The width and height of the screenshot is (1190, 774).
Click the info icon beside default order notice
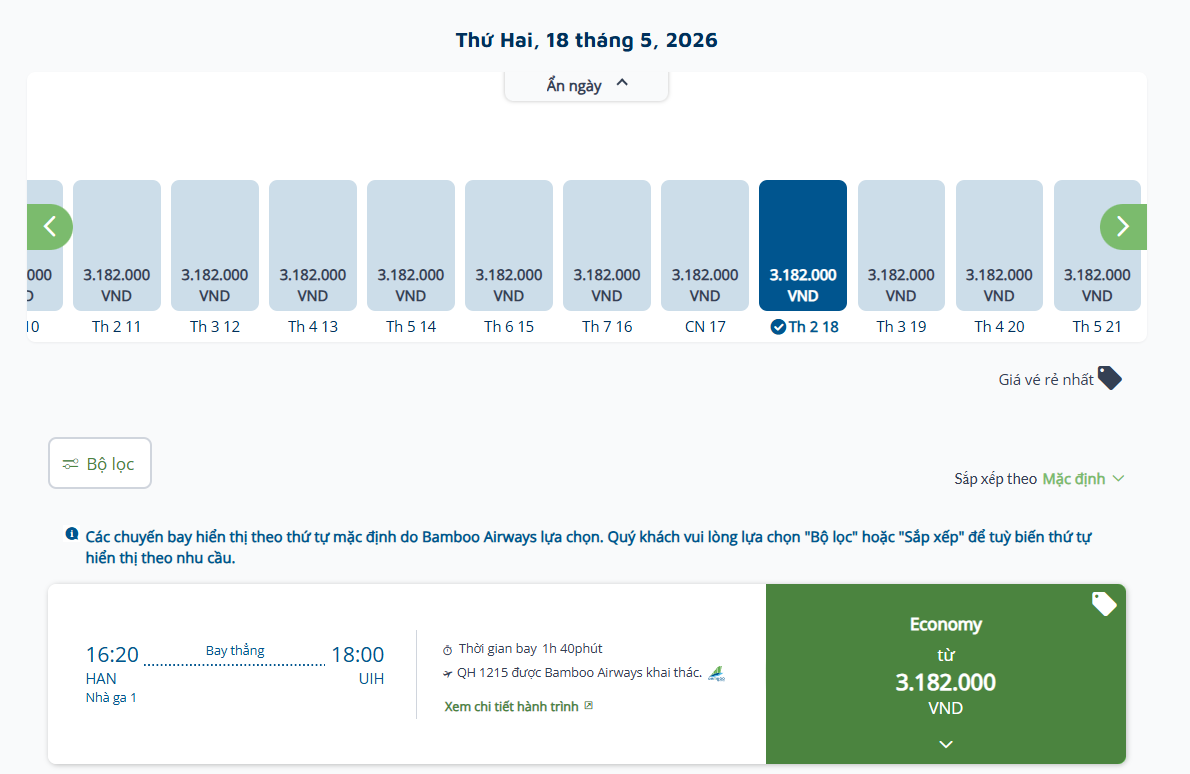pyautogui.click(x=72, y=535)
